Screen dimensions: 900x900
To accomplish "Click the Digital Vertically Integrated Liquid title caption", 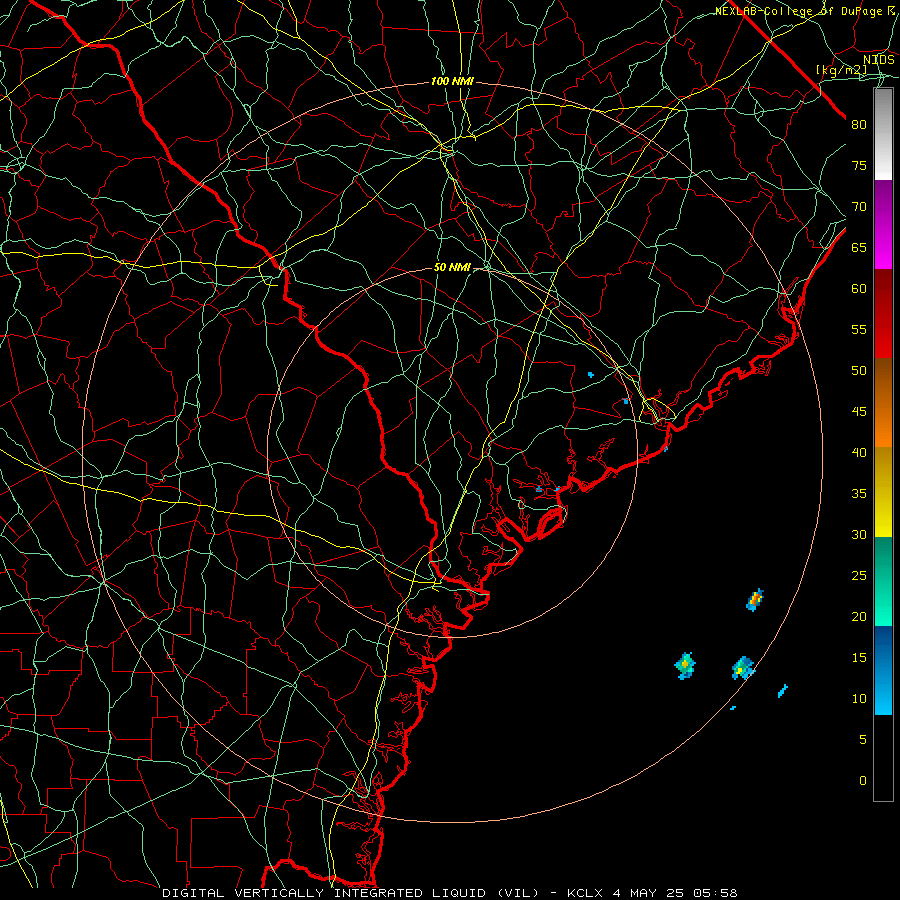I will pyautogui.click(x=449, y=893).
